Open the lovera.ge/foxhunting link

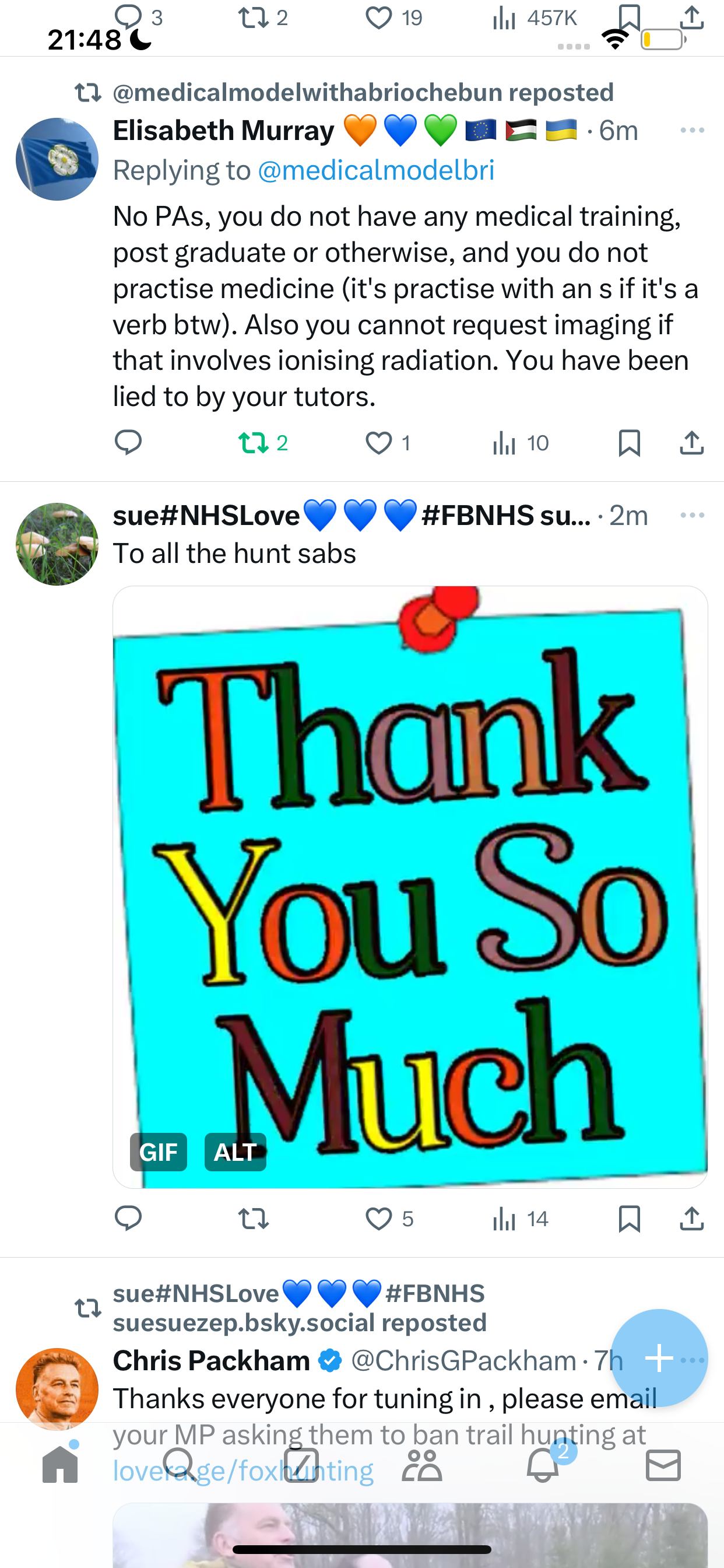pyautogui.click(x=243, y=1471)
